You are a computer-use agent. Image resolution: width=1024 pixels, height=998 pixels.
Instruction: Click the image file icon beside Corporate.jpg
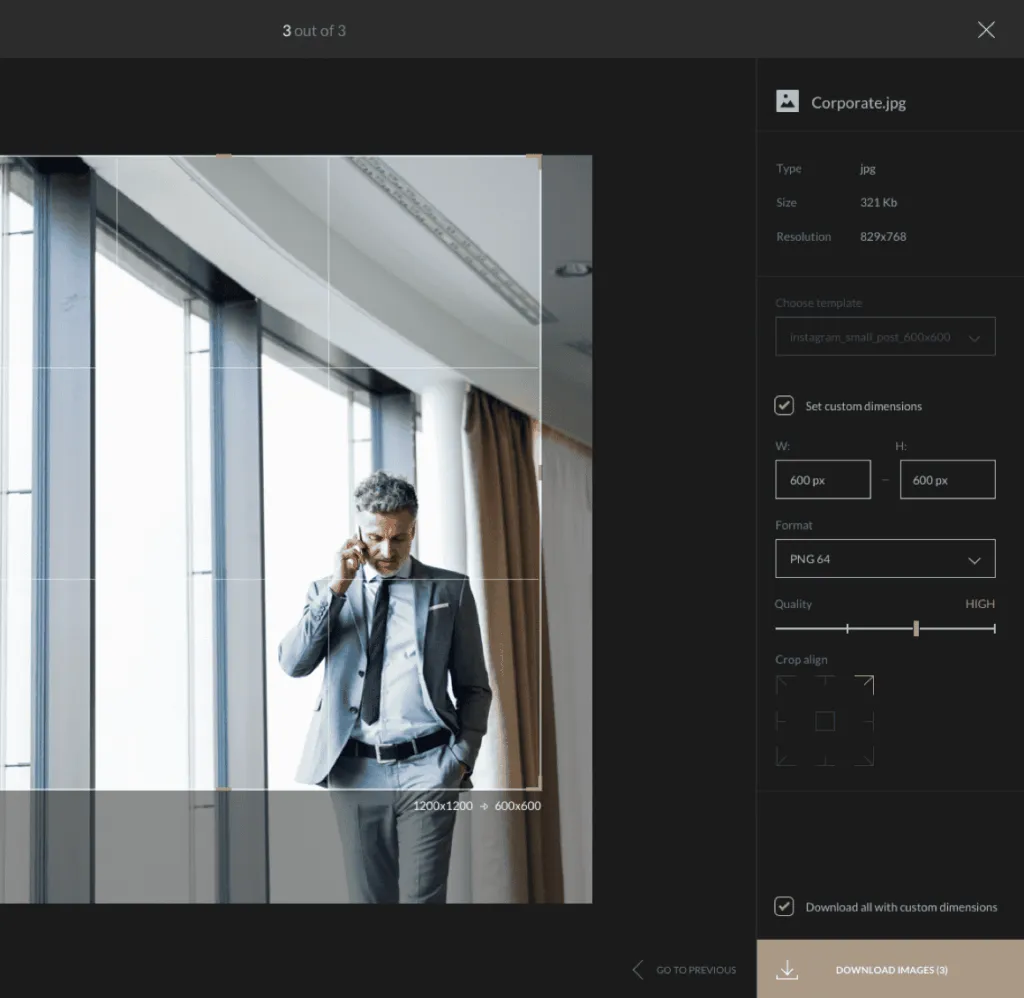point(787,102)
